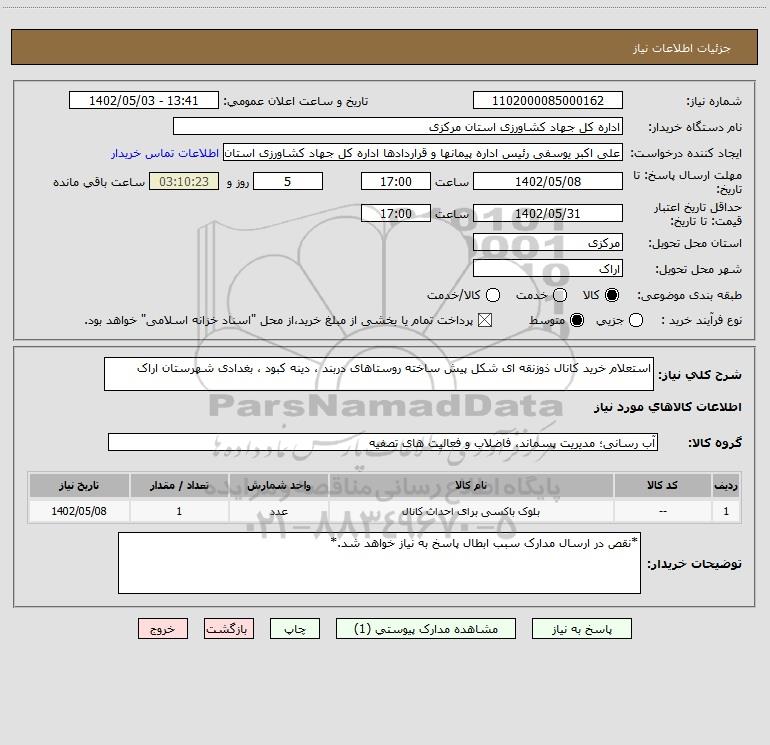
Task: Click the announcement date field 1402/05/03 - 13:41
Action: point(144,101)
